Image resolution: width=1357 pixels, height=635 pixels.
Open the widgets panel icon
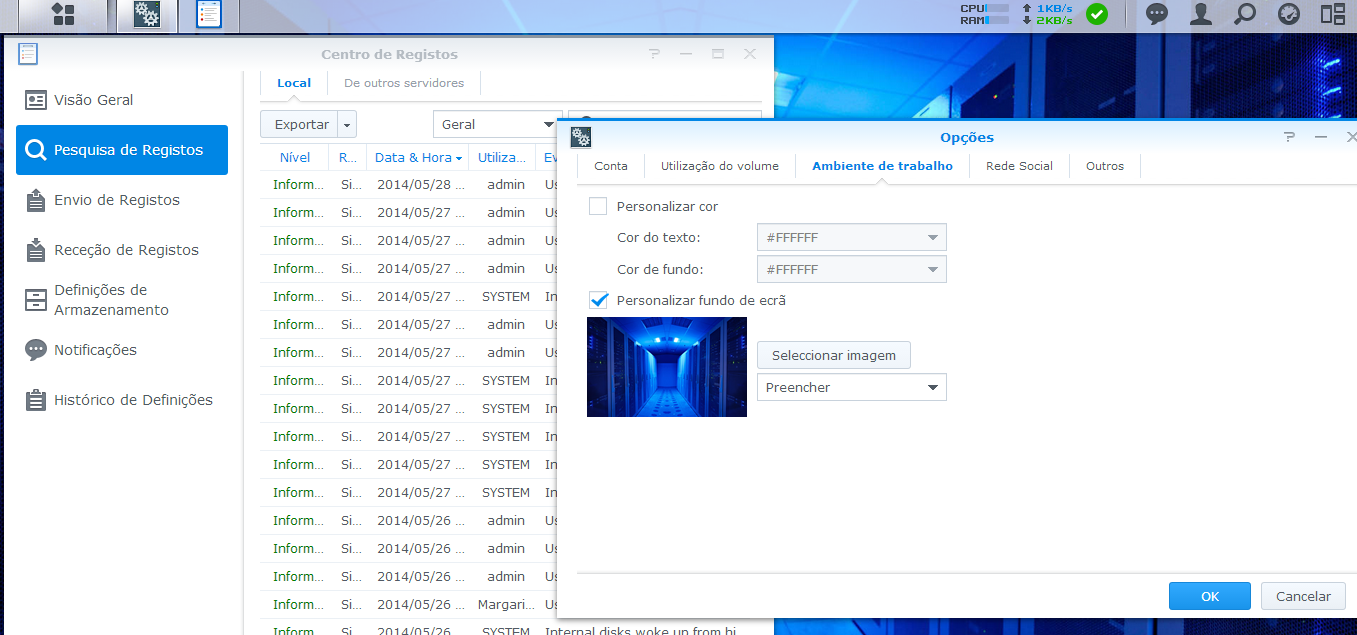tap(1333, 14)
